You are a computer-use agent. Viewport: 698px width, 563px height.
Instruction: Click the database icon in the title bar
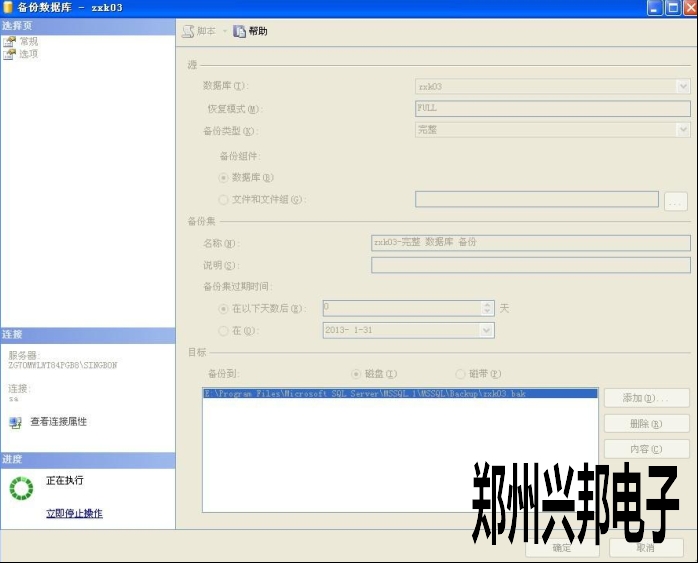pos(9,8)
